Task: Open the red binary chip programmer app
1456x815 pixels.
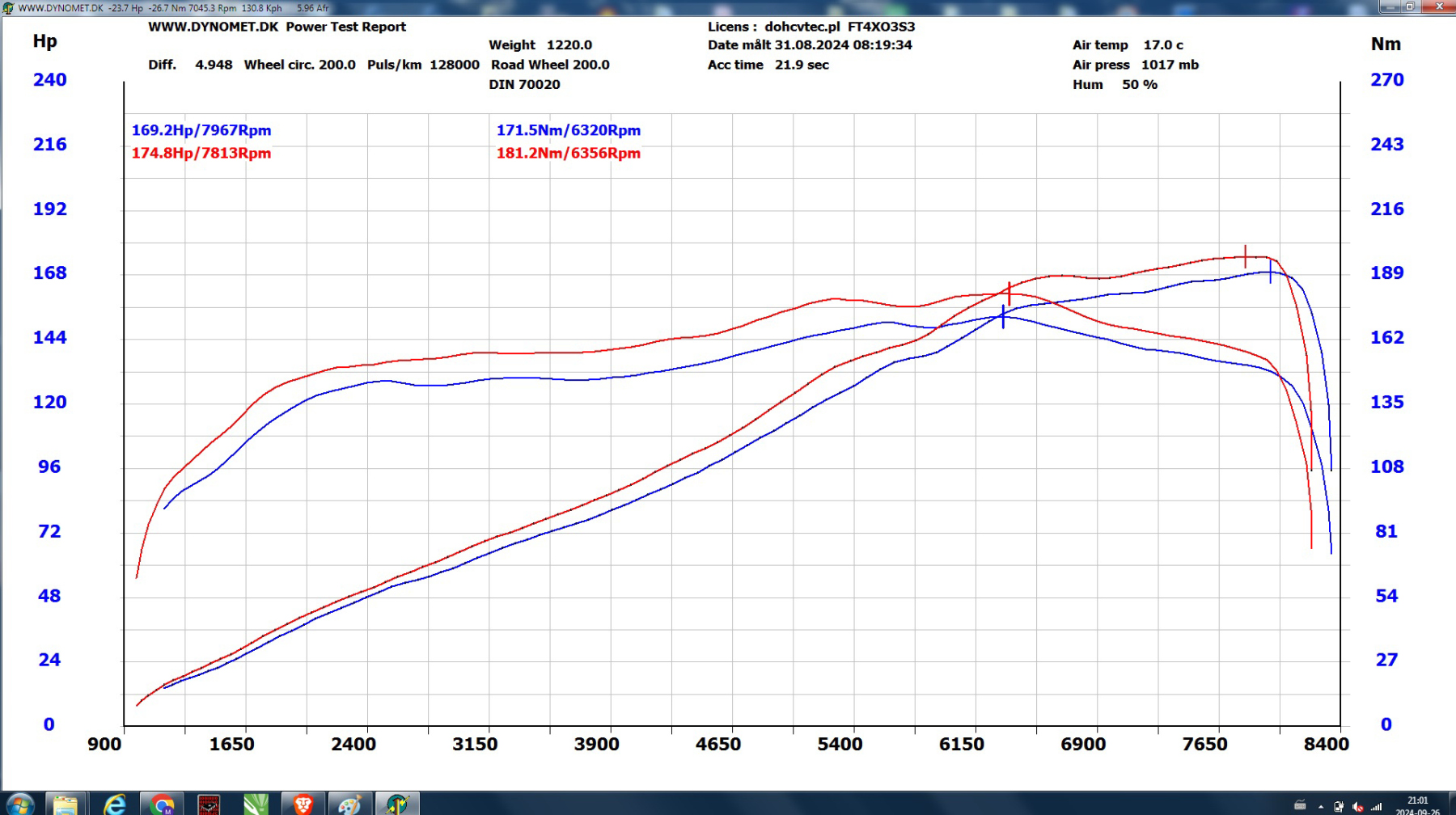Action: point(209,804)
